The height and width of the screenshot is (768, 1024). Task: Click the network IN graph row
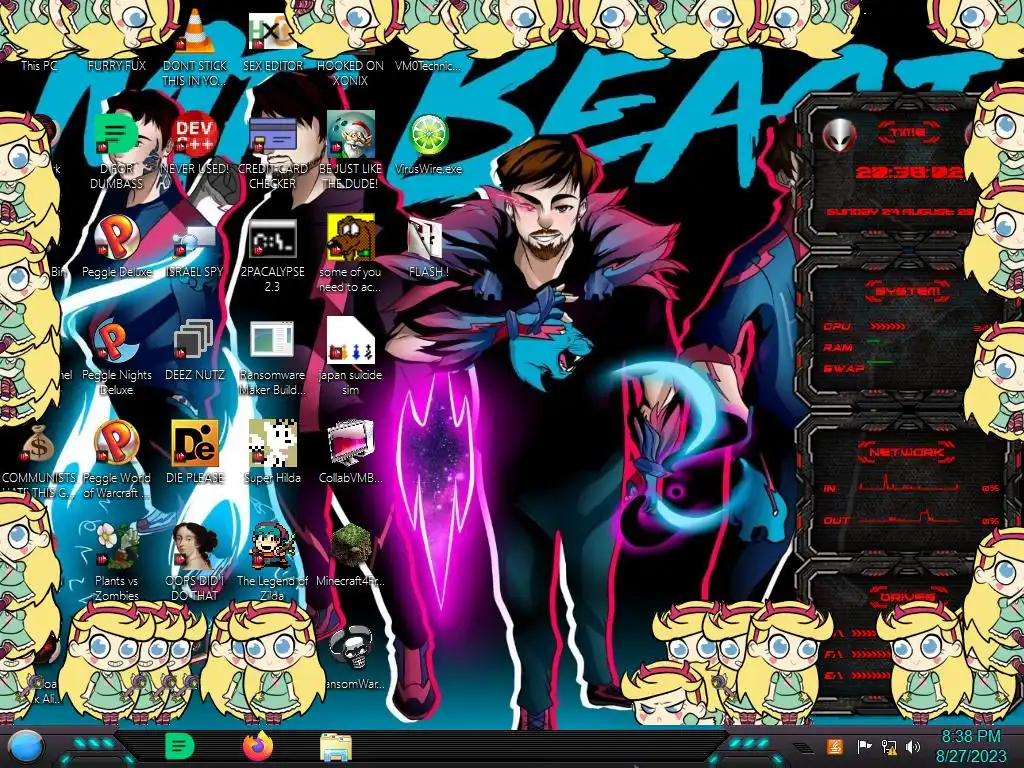912,485
